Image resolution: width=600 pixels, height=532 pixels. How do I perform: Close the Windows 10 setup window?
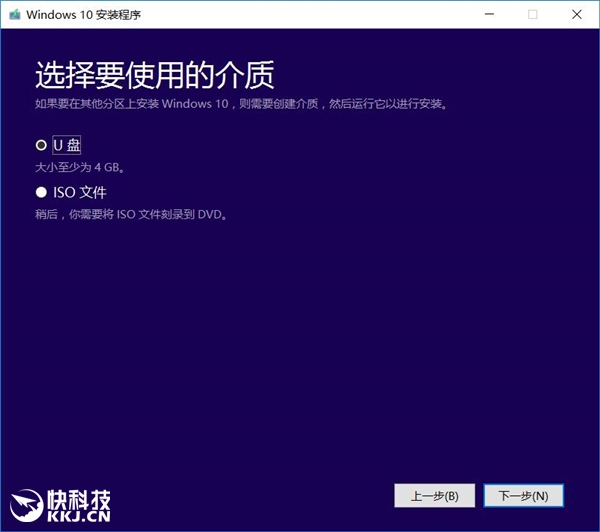pos(577,14)
